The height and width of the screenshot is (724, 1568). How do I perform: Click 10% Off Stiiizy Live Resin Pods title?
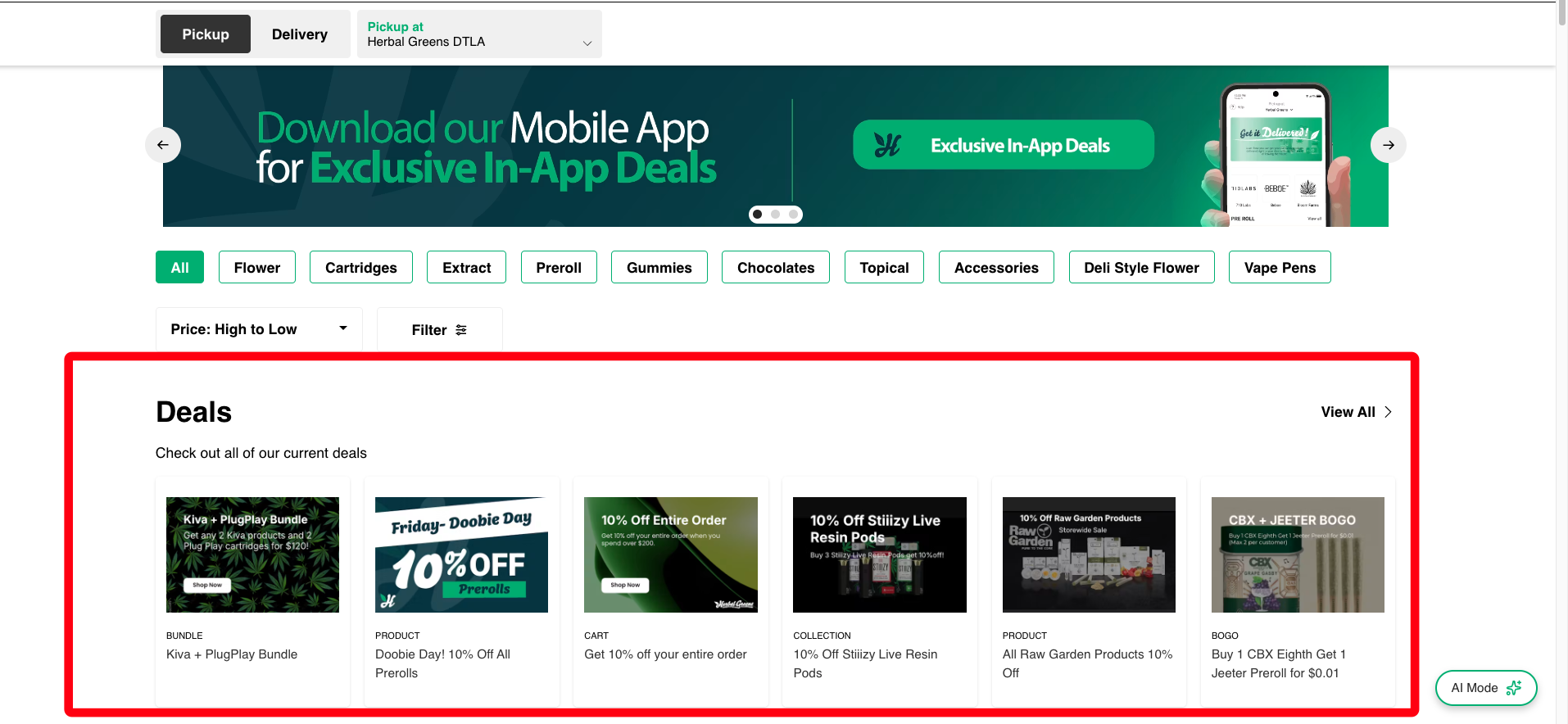(x=865, y=663)
